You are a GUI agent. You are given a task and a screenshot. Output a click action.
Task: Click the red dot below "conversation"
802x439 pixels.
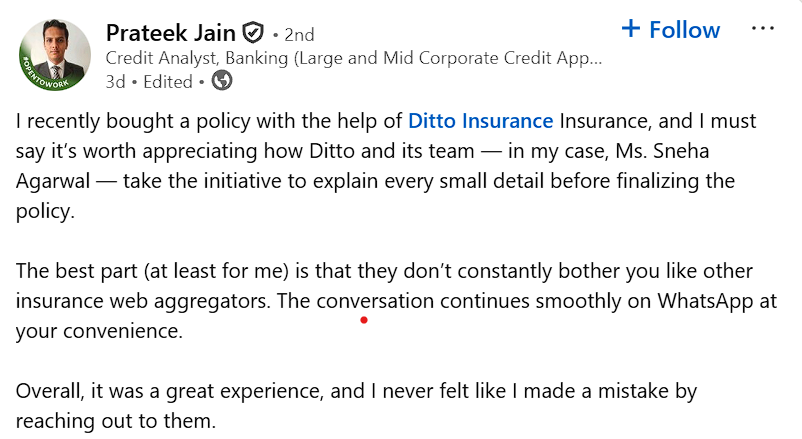[364, 321]
